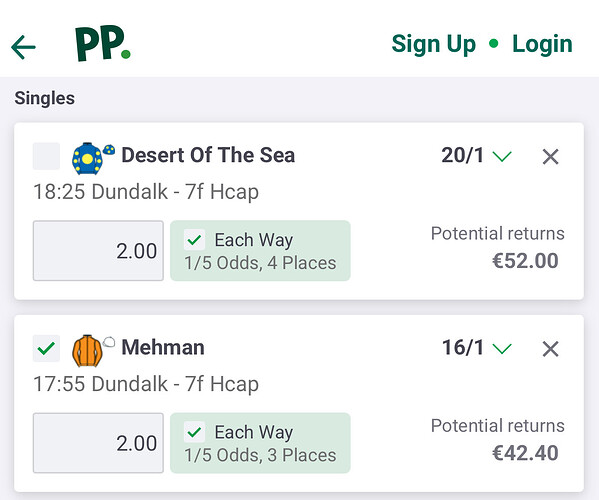Expand the 20/1 odds dropdown
The width and height of the screenshot is (599, 500).
502,156
